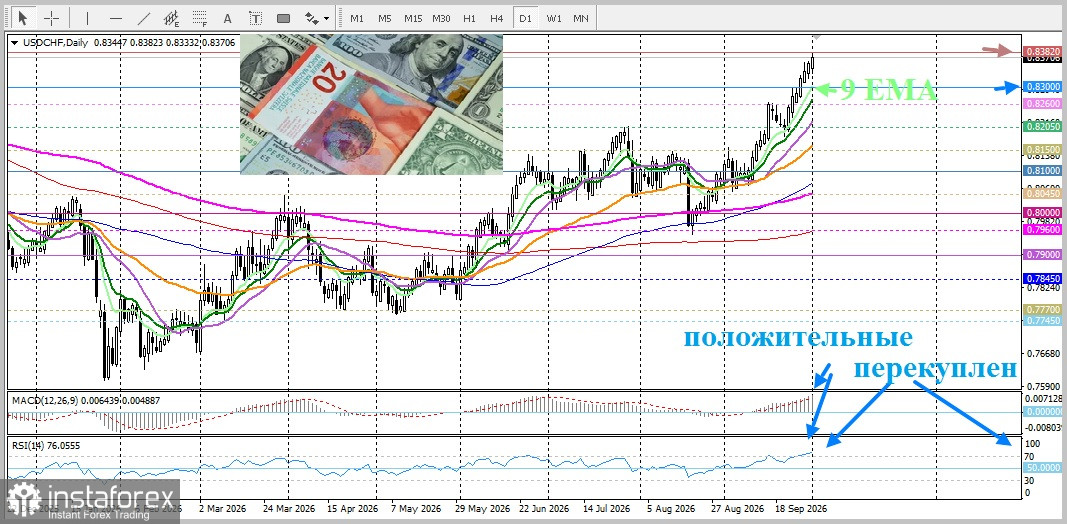This screenshot has height=524, width=1067.
Task: Pick the equidistant channel tool
Action: (173, 18)
